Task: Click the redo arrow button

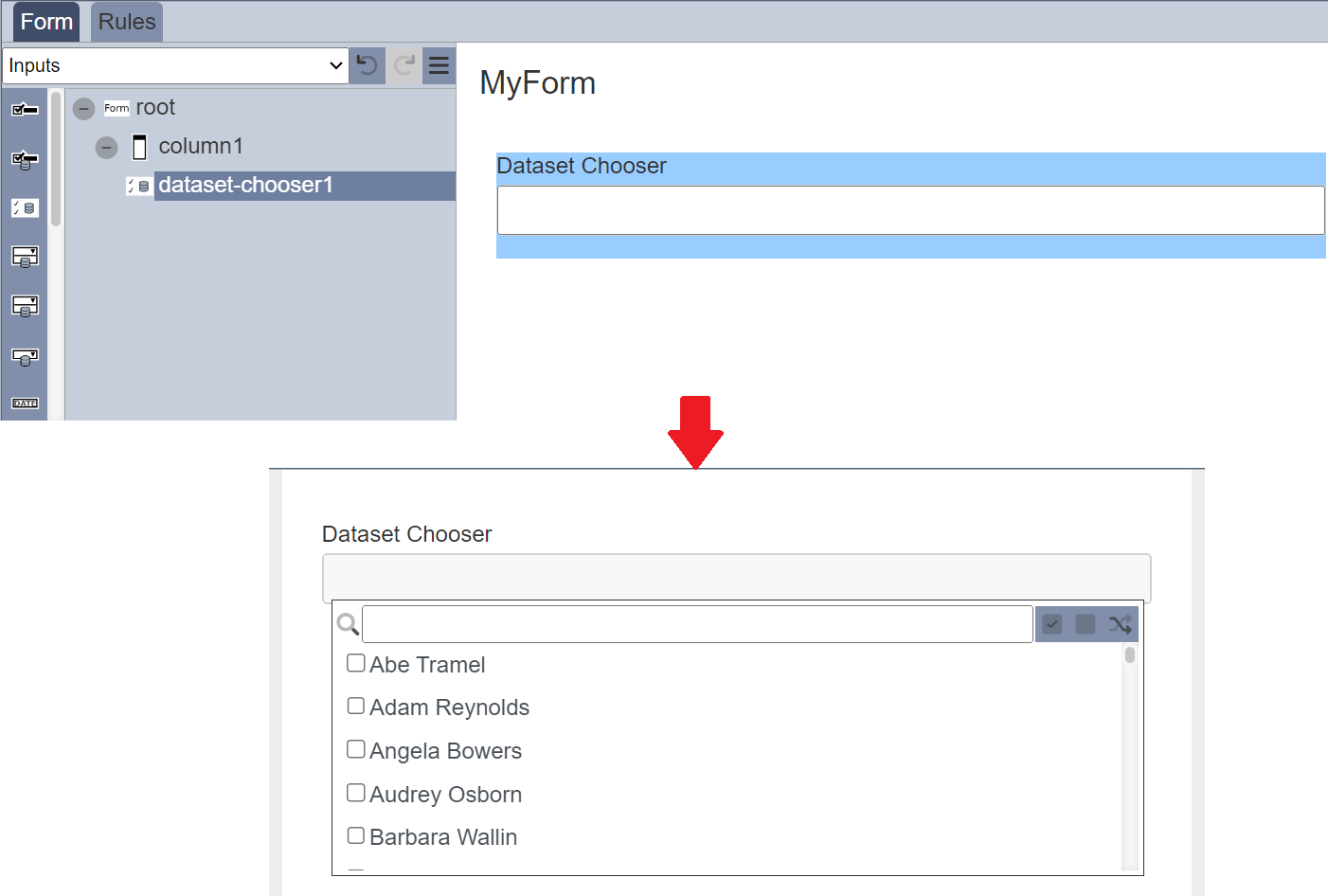Action: 404,65
